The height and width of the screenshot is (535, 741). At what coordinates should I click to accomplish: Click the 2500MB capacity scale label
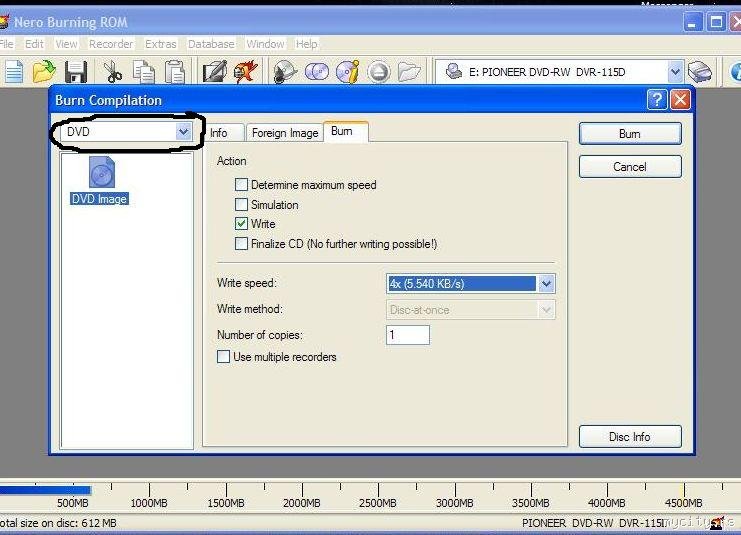coord(378,503)
